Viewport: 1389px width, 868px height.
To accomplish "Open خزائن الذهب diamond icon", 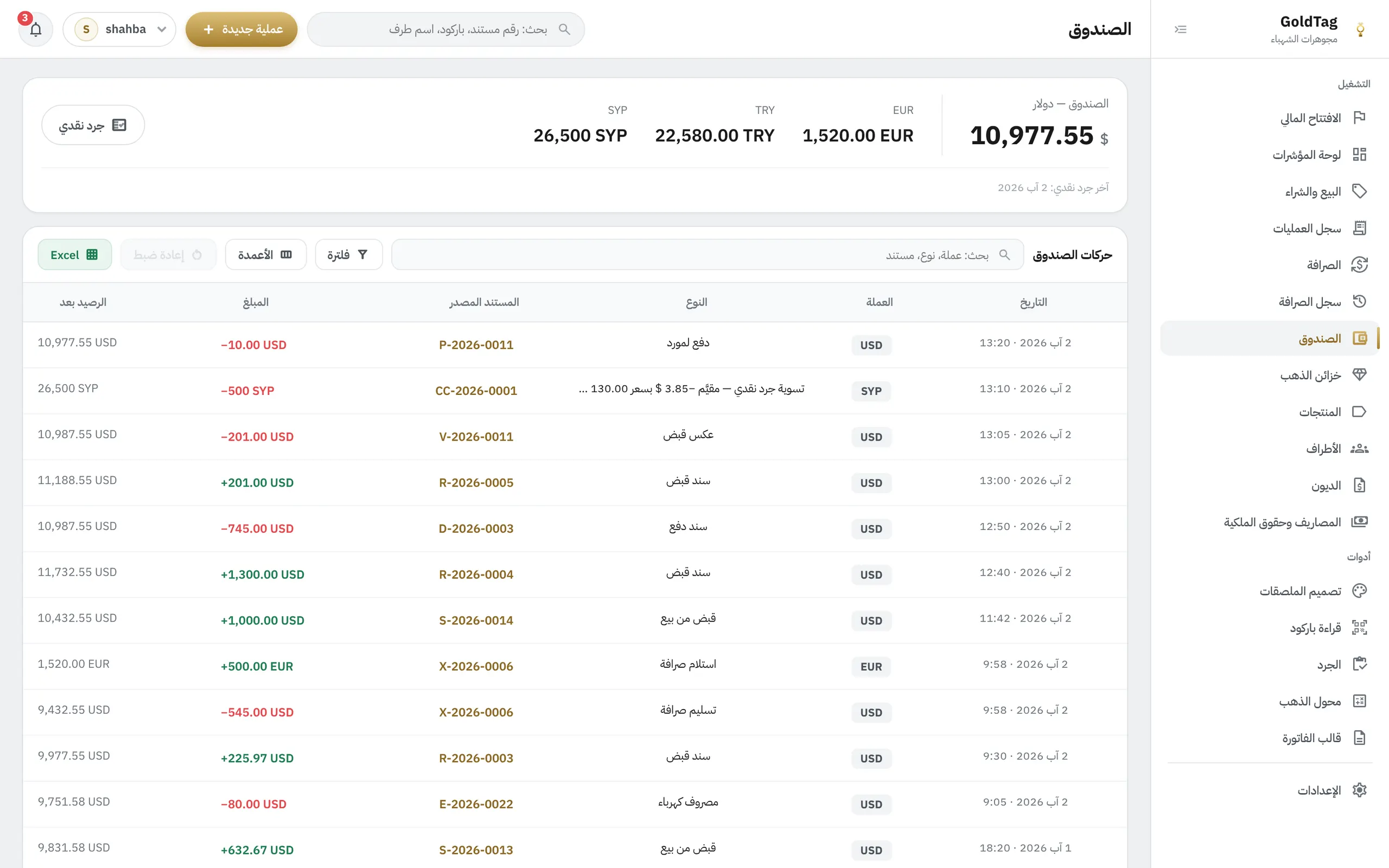I will tap(1359, 375).
